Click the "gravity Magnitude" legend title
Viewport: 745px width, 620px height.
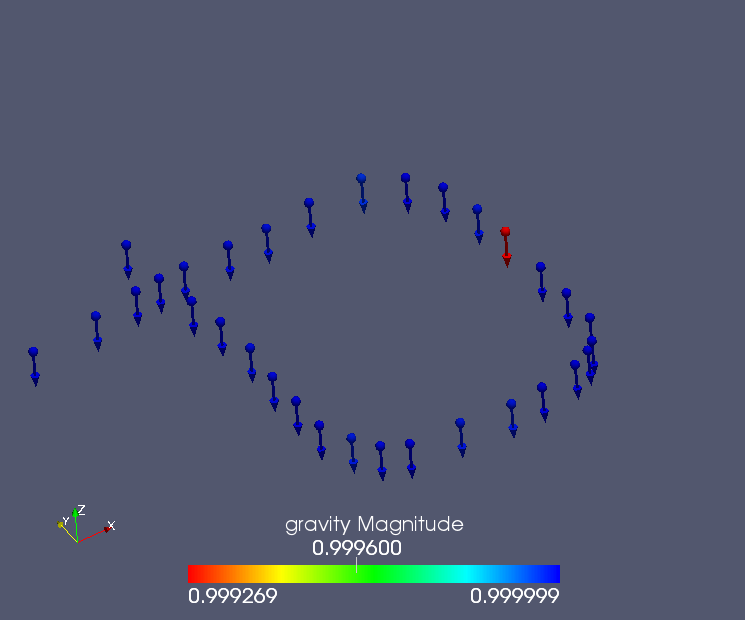[374, 525]
